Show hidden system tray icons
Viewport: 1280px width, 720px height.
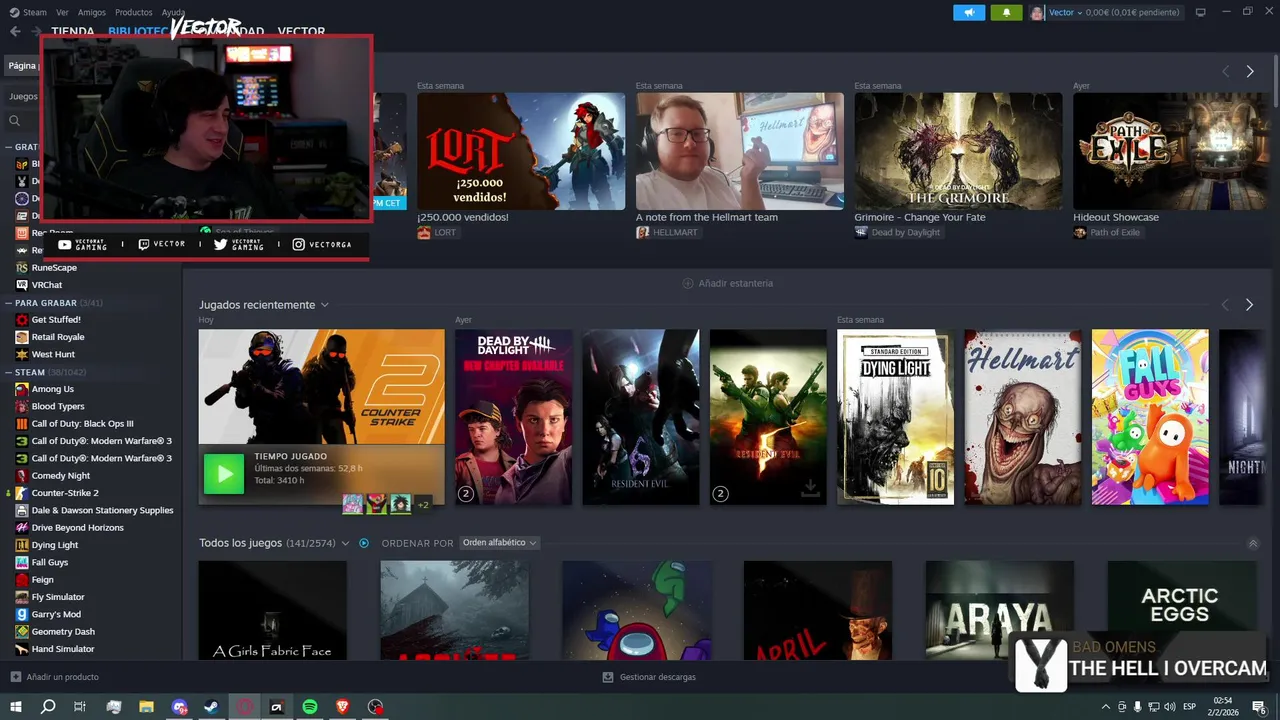click(x=1105, y=707)
